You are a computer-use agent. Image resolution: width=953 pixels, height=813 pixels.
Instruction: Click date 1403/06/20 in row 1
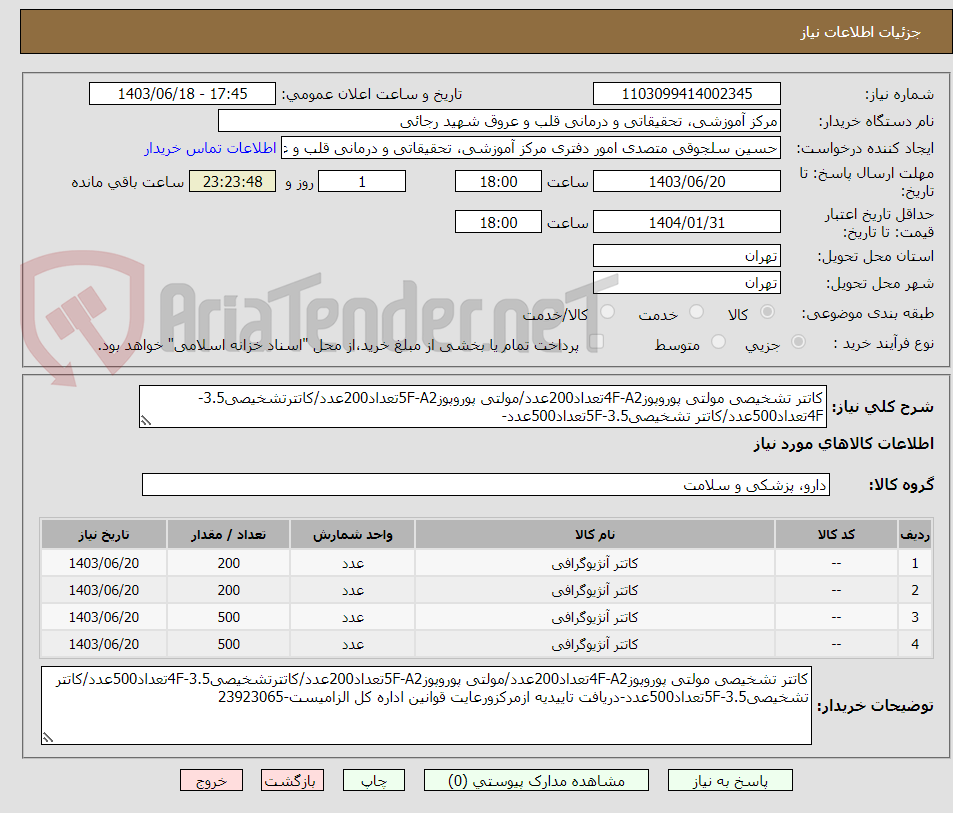point(104,563)
